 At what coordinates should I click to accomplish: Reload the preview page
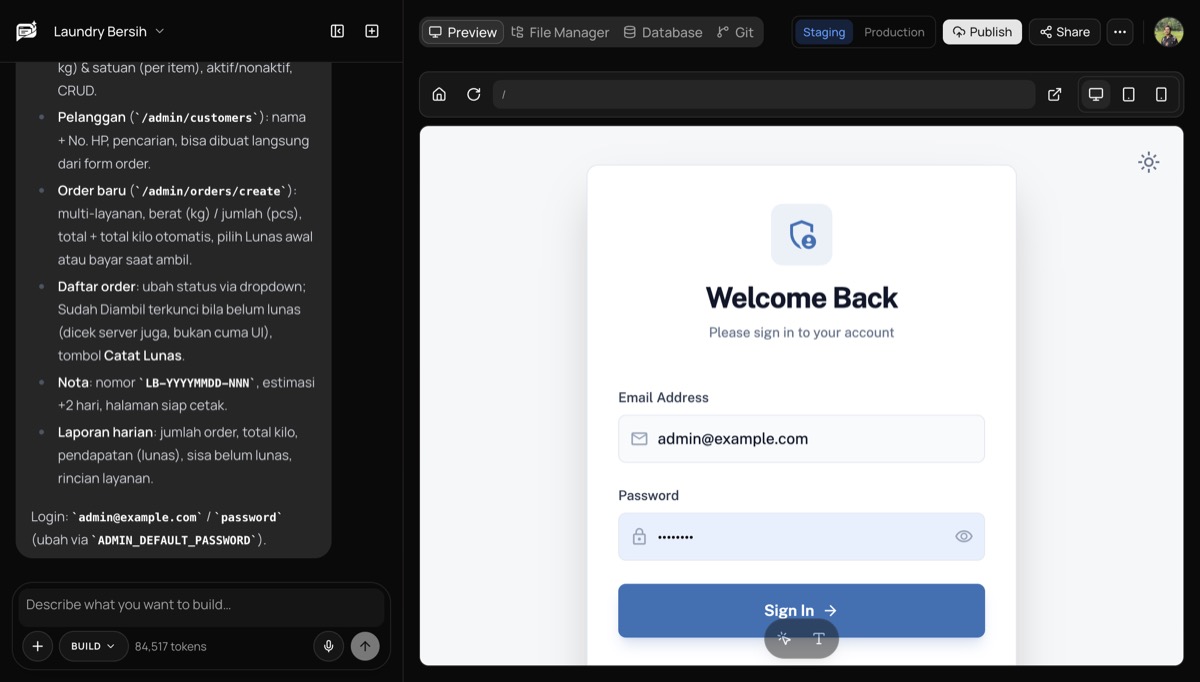[474, 94]
